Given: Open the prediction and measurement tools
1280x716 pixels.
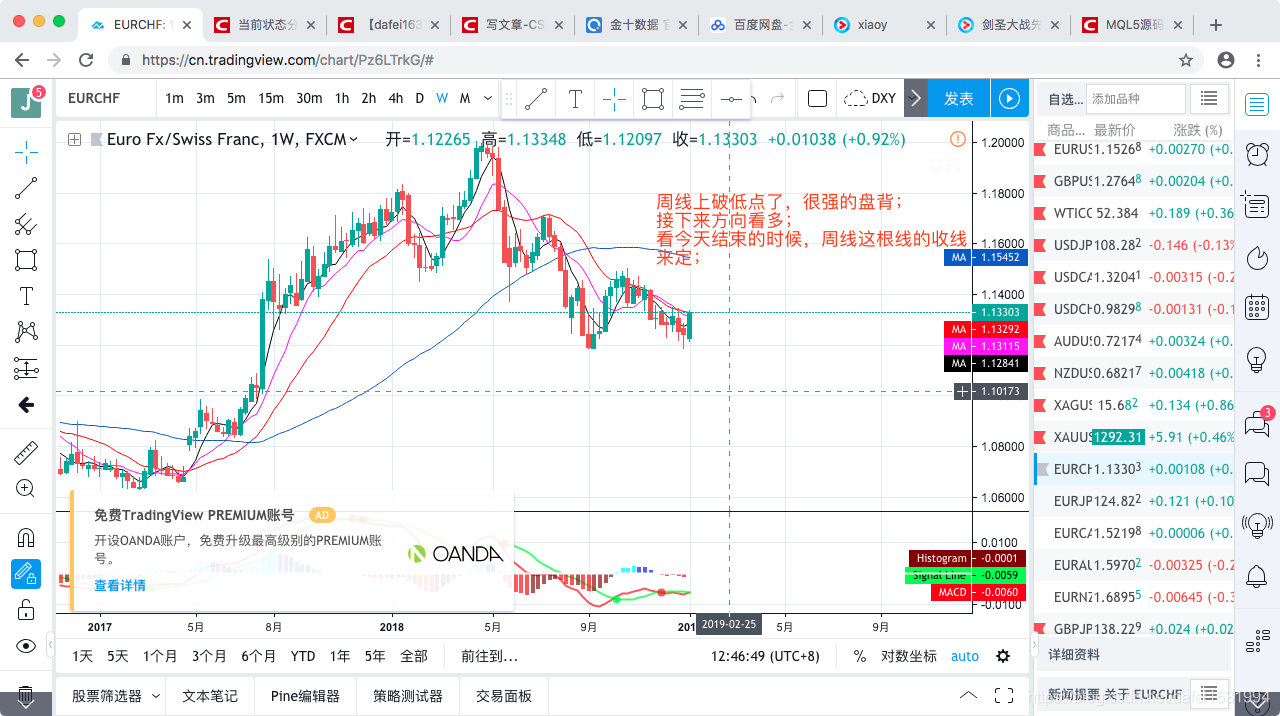Looking at the screenshot, I should coord(26,368).
